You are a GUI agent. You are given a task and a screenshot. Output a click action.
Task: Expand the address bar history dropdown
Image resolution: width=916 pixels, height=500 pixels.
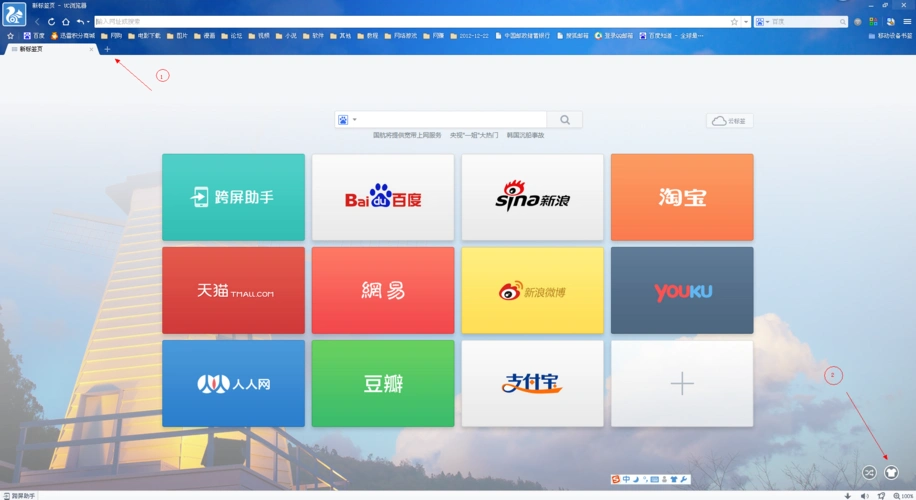point(746,22)
